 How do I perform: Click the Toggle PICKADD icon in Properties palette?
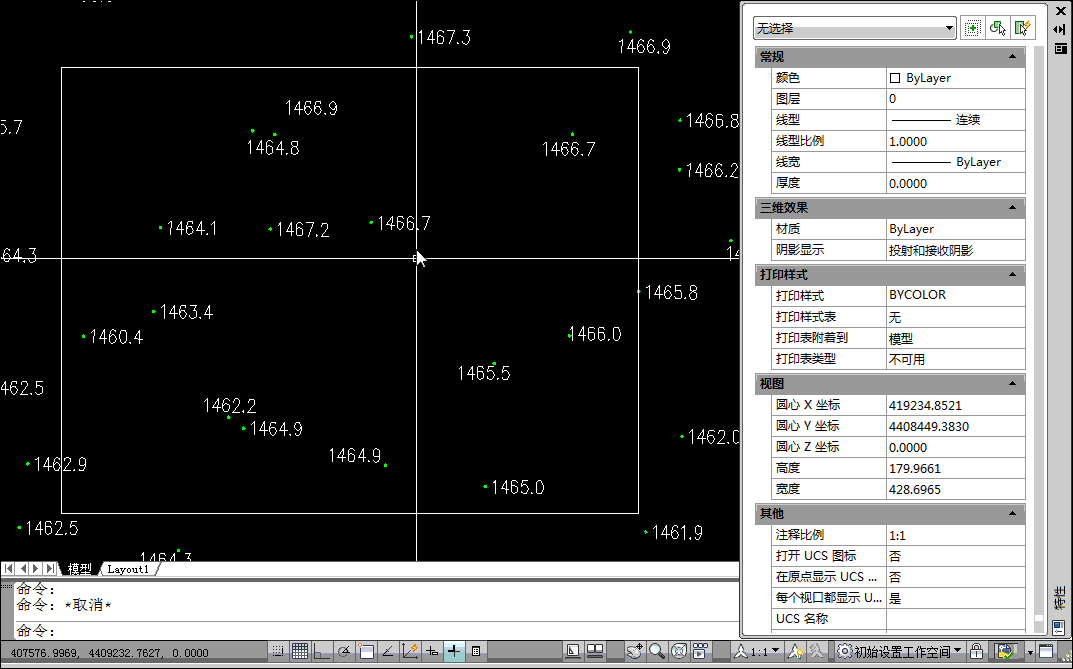coord(971,27)
